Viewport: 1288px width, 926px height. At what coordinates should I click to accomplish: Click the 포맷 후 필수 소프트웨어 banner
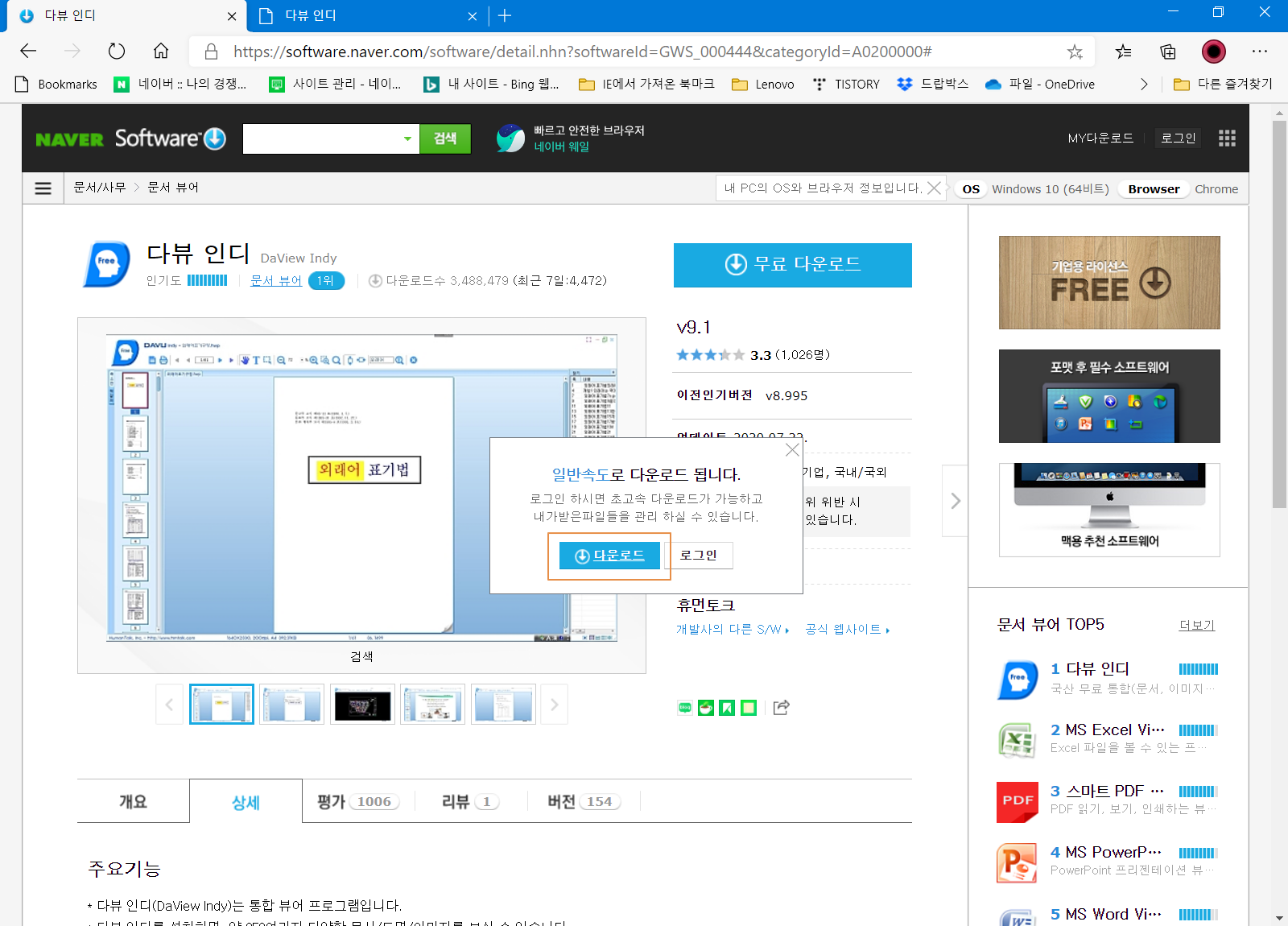1109,396
